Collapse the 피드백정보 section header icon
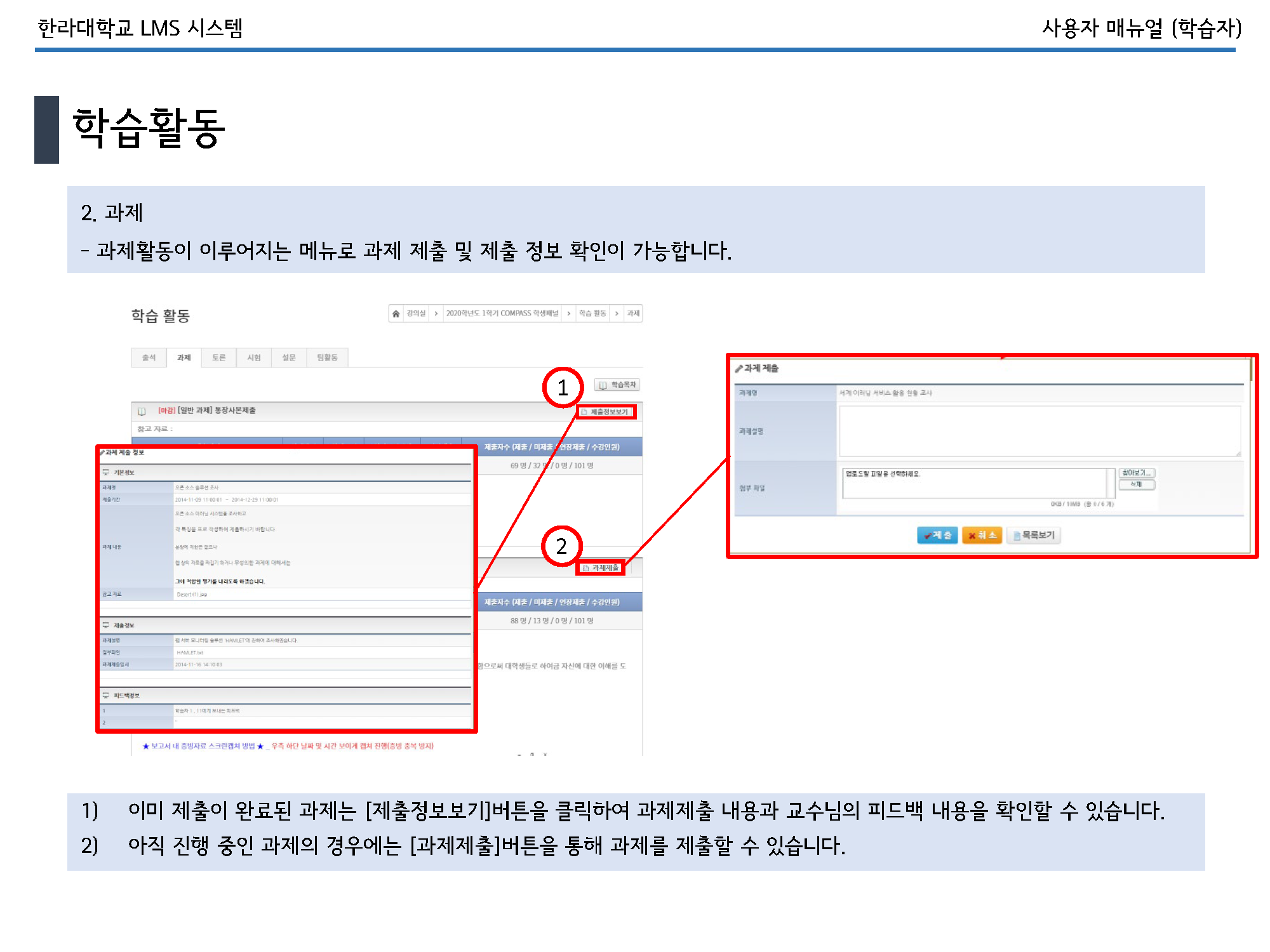The image size is (1270, 952). coord(106,696)
